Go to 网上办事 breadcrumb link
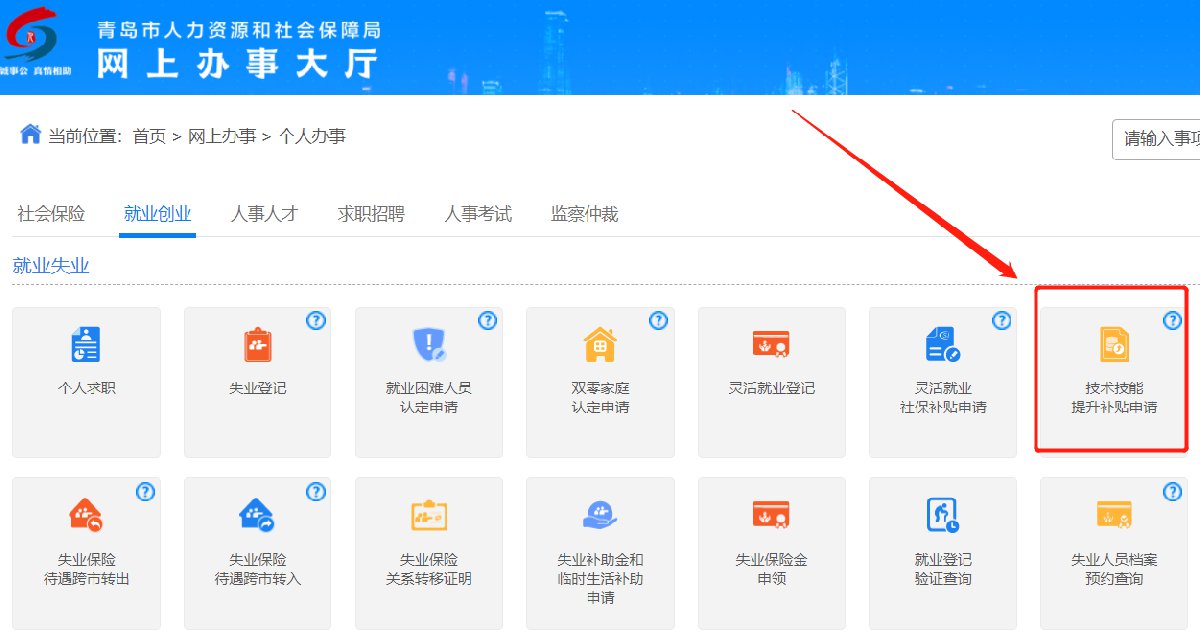The height and width of the screenshot is (636, 1200). 222,137
